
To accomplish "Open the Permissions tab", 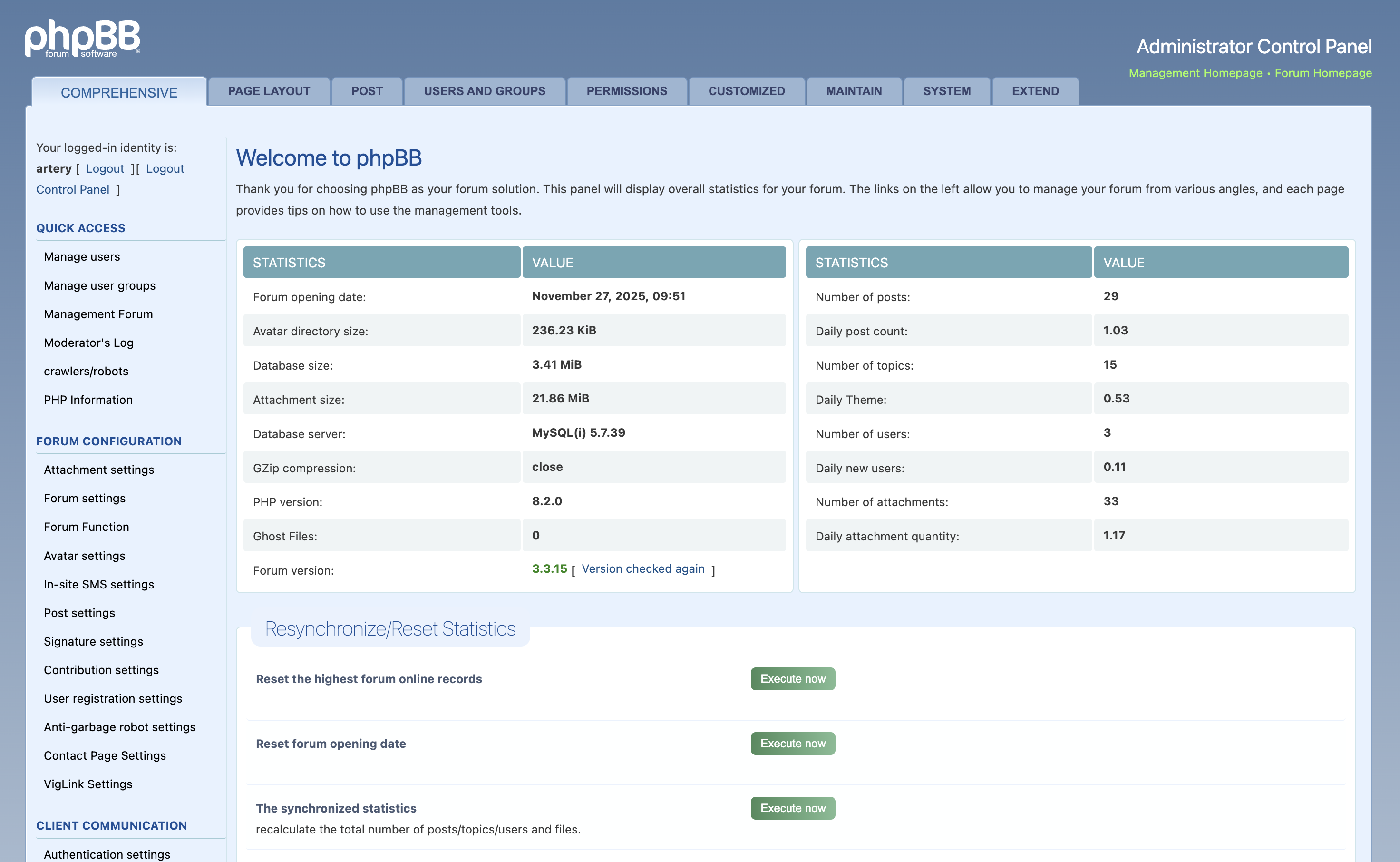I will pos(627,91).
